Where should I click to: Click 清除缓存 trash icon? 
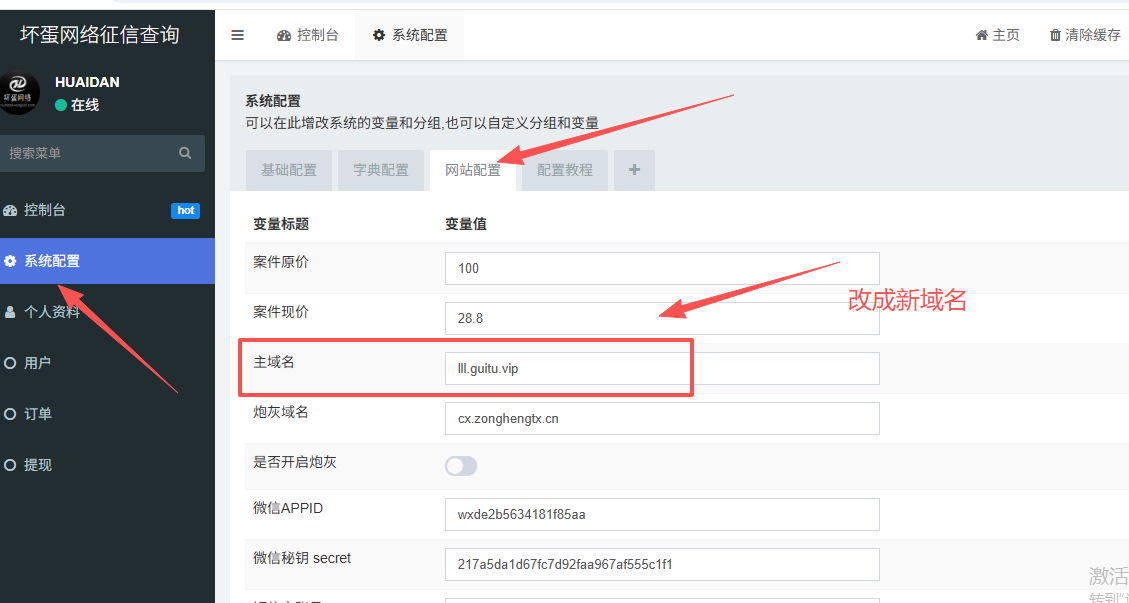(x=1084, y=35)
